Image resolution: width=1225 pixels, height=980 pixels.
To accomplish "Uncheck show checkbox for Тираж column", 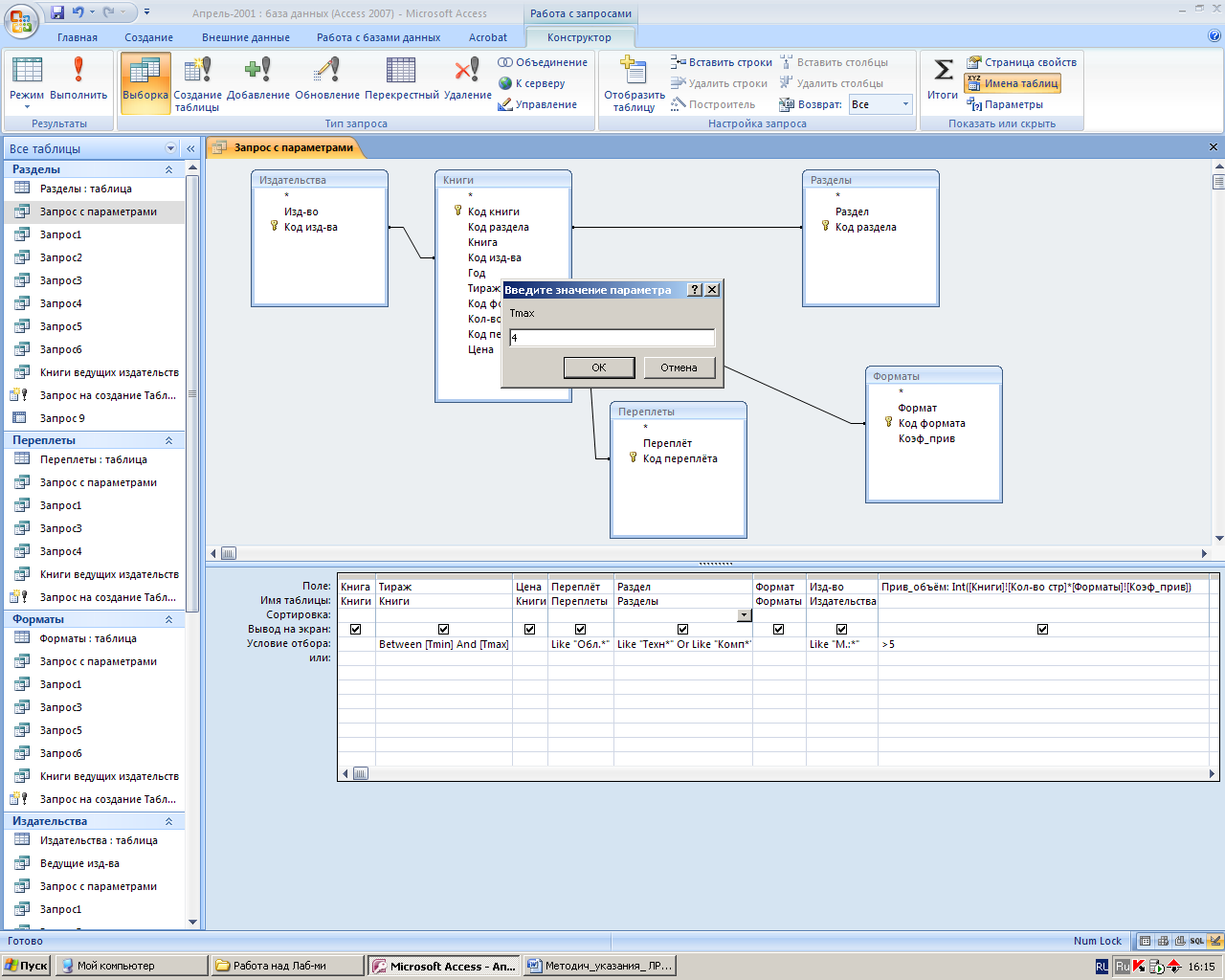I will (x=444, y=629).
